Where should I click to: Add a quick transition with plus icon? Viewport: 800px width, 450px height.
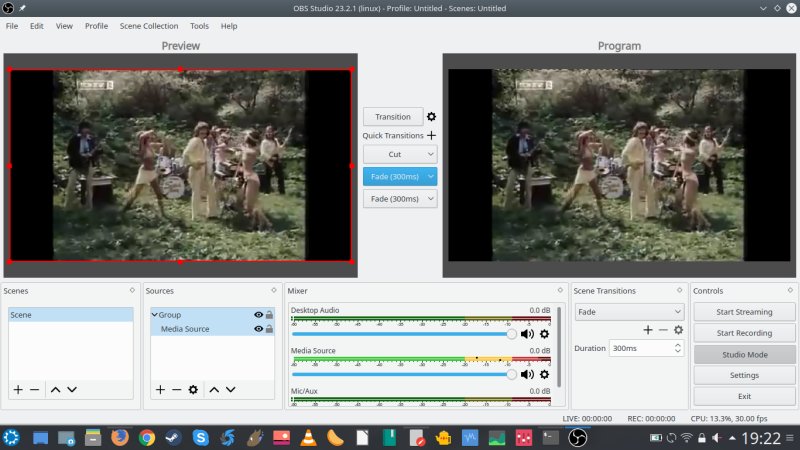(x=431, y=135)
